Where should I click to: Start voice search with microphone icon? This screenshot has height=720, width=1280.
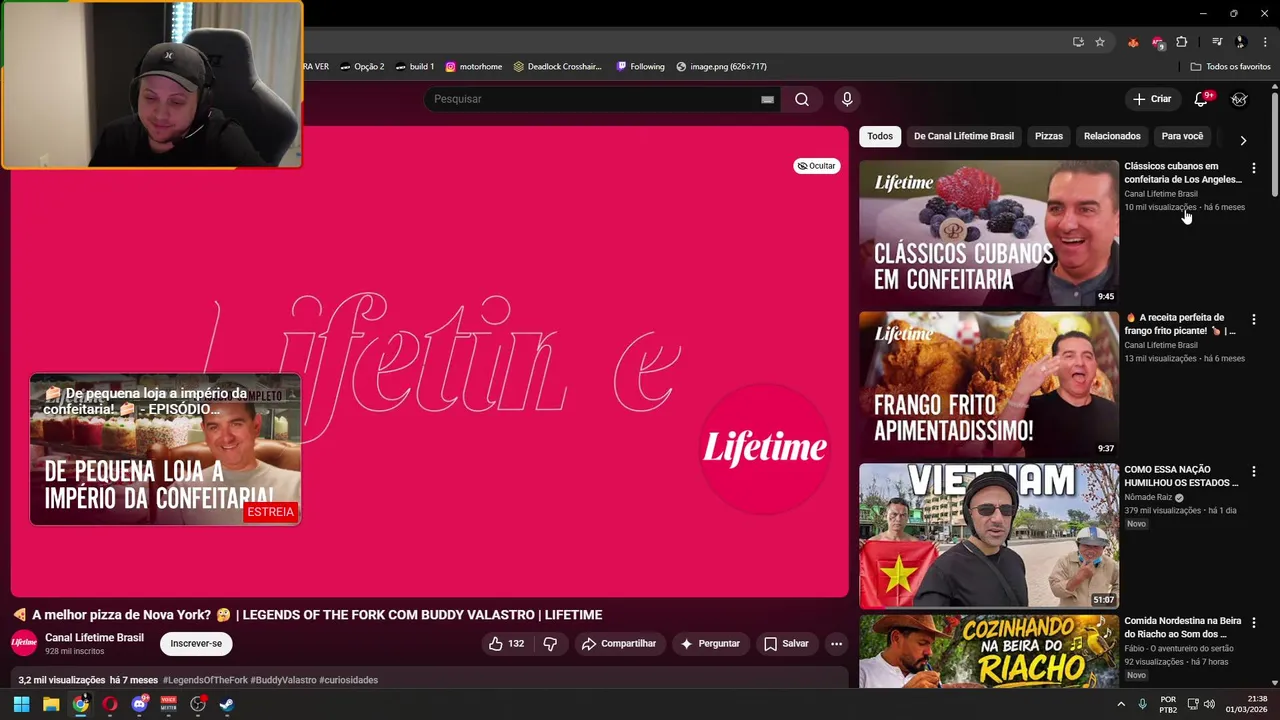pyautogui.click(x=847, y=99)
